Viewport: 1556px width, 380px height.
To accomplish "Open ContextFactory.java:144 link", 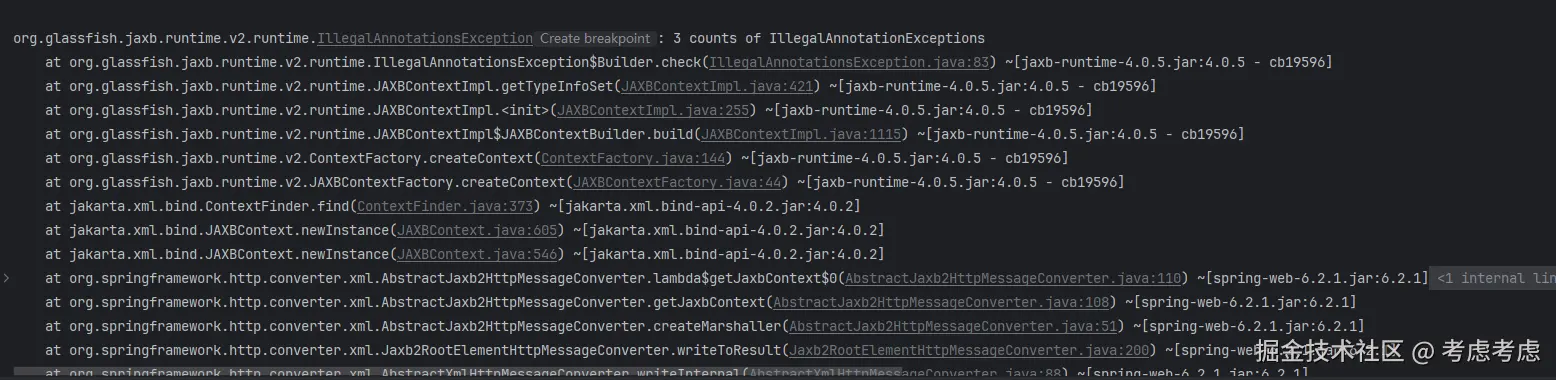I will tap(633, 159).
